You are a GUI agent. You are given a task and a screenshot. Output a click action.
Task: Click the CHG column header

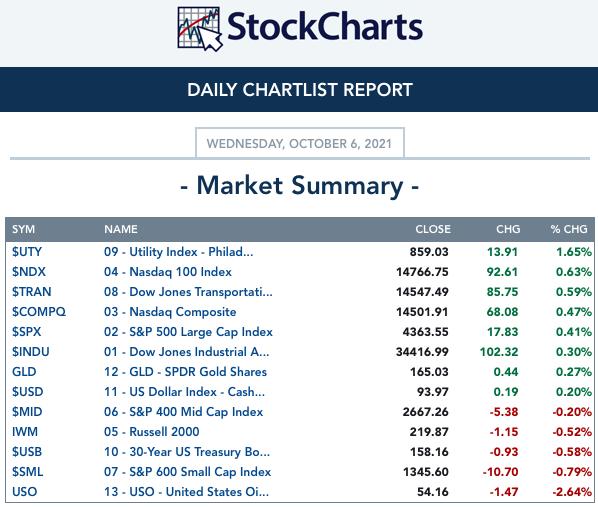click(x=508, y=229)
